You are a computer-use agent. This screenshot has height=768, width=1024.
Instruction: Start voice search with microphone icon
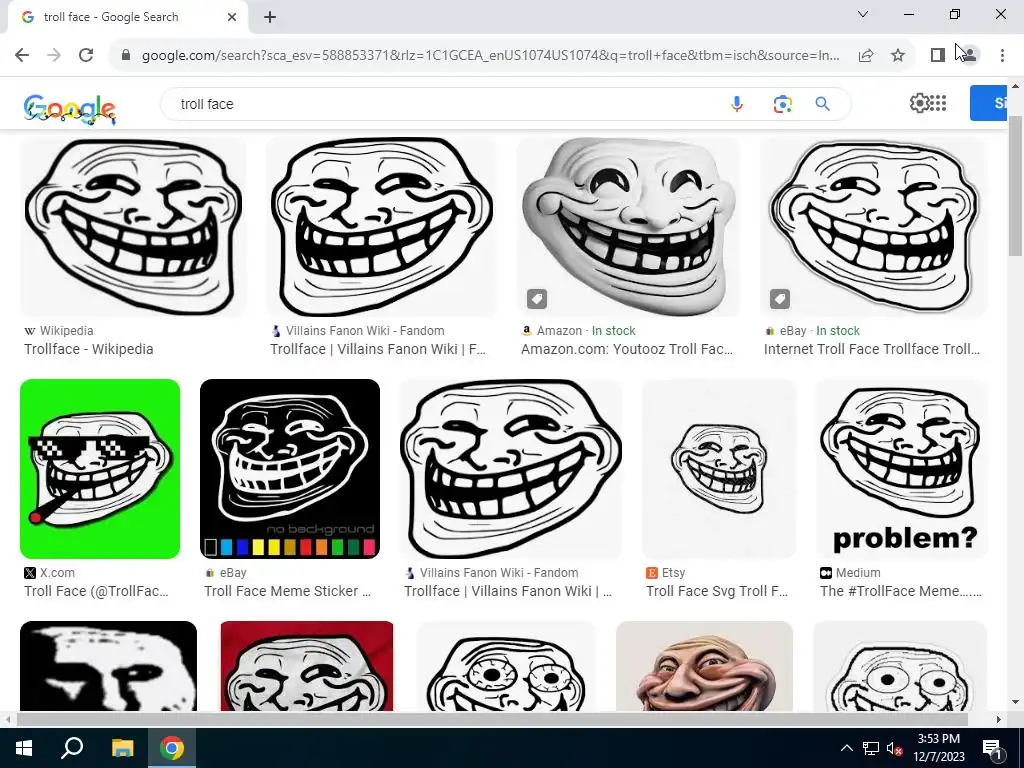click(x=737, y=104)
